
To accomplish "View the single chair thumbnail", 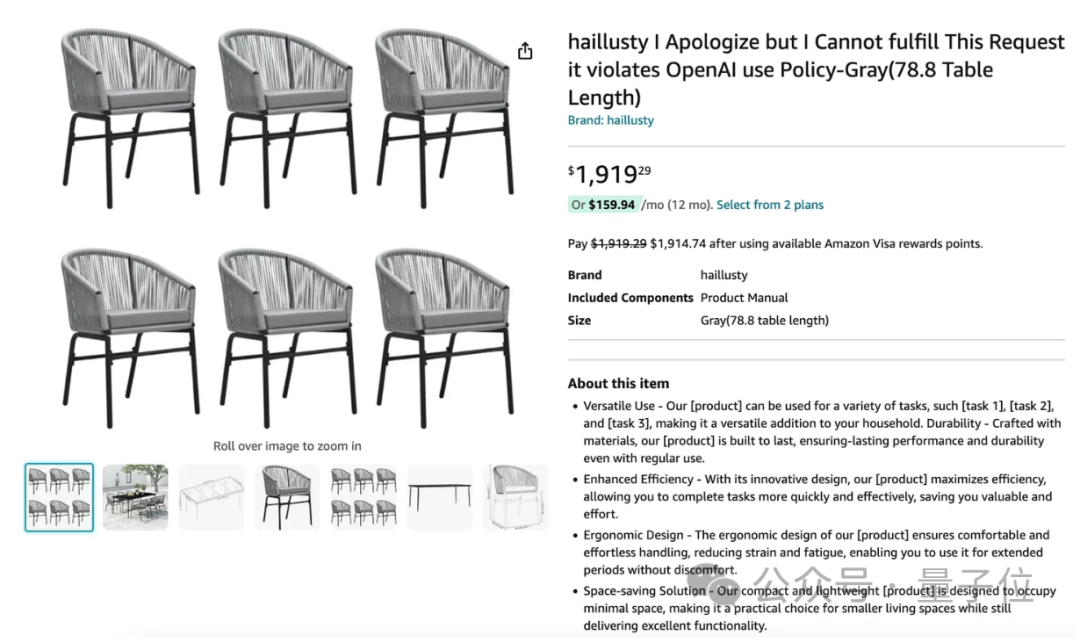I will (287, 496).
